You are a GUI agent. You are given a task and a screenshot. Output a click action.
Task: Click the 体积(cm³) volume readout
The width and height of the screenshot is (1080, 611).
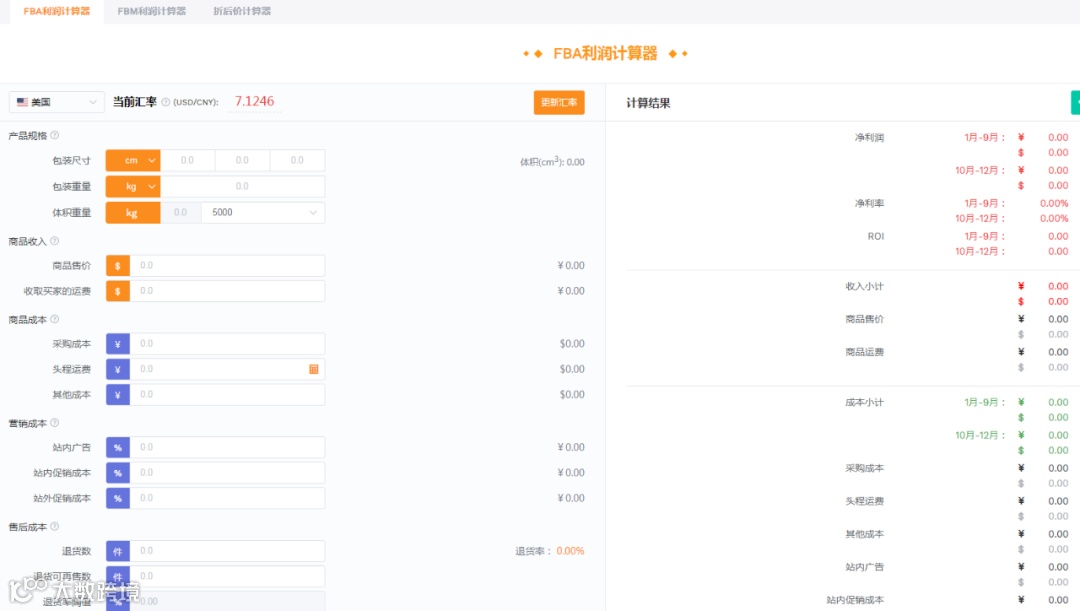pos(552,162)
